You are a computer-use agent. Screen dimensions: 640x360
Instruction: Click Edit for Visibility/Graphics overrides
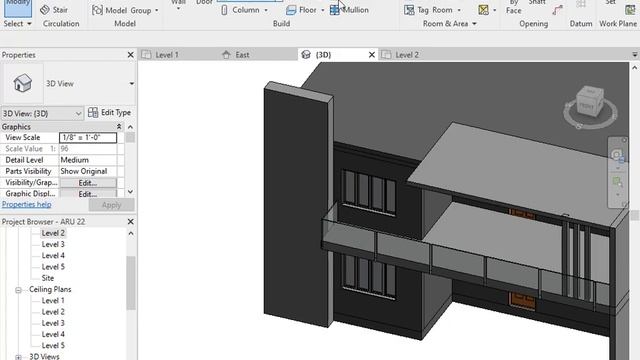pyautogui.click(x=88, y=183)
